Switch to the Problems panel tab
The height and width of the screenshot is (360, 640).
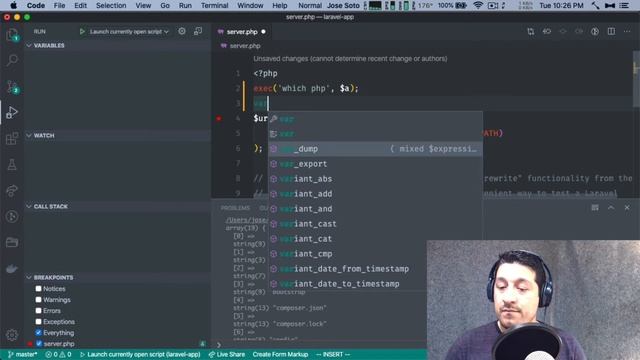235,208
